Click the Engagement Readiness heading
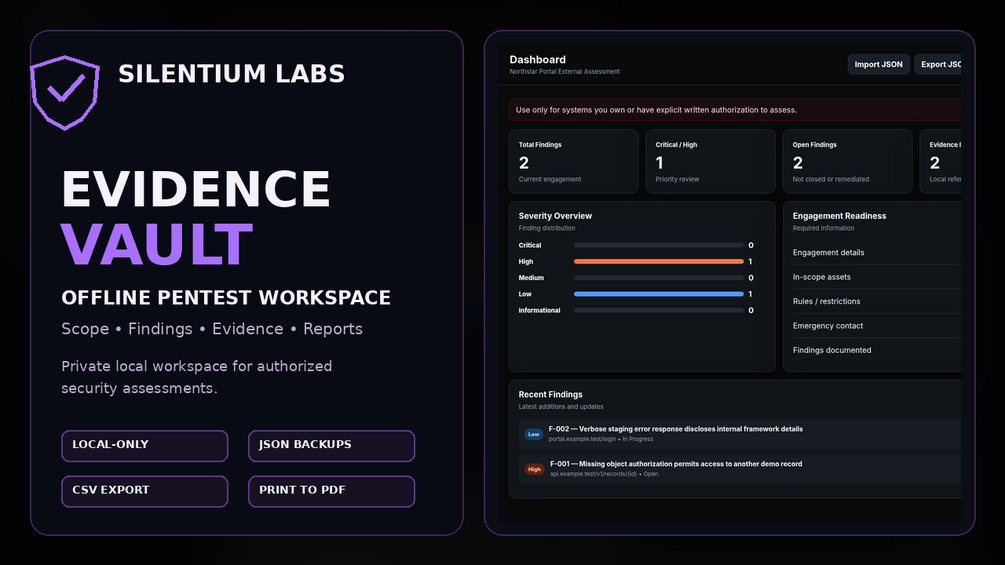1005x565 pixels. tap(839, 216)
